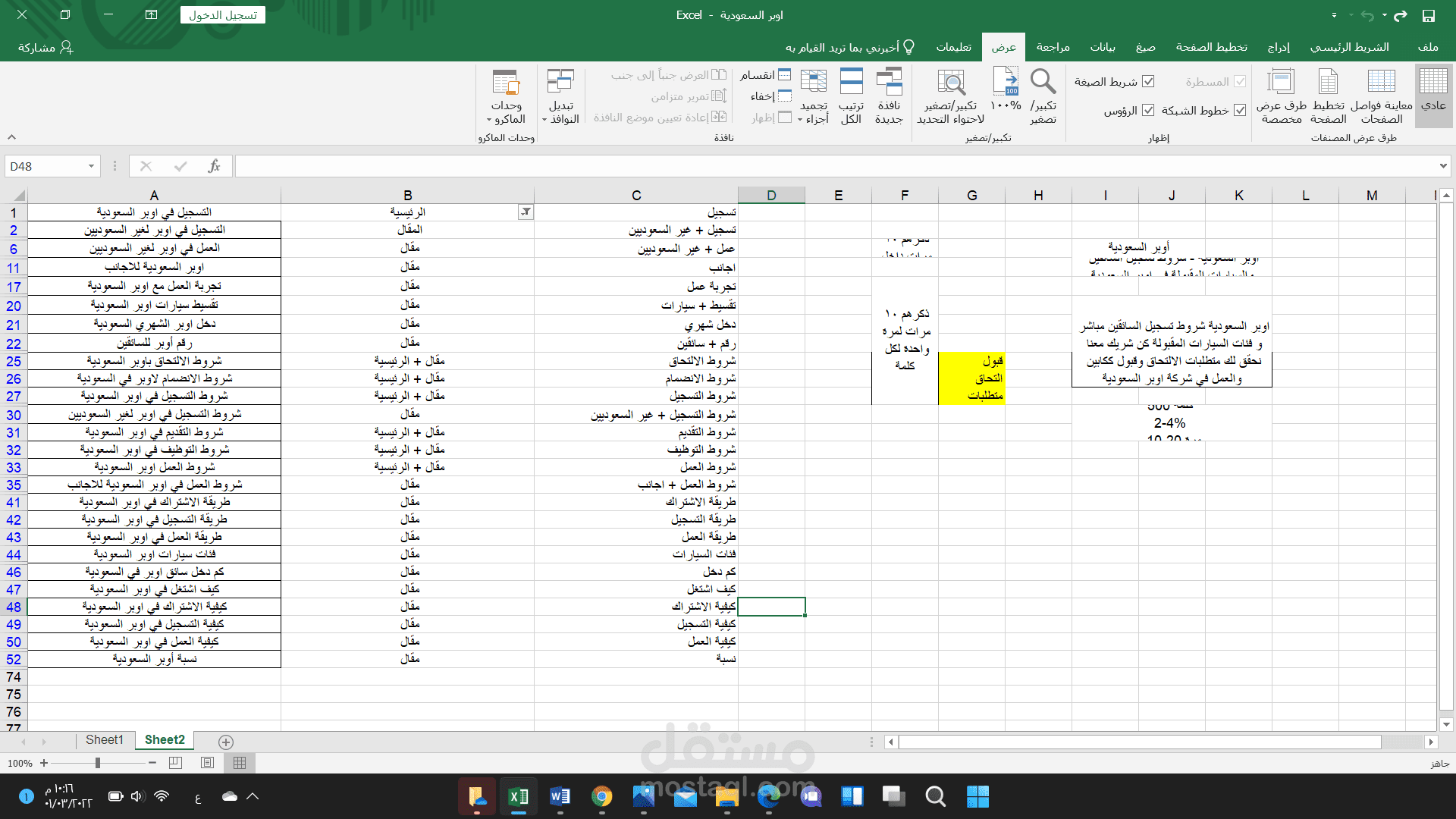Click the Zoom magnifier icon in ribbon
This screenshot has width=1456, height=819.
(x=1043, y=82)
